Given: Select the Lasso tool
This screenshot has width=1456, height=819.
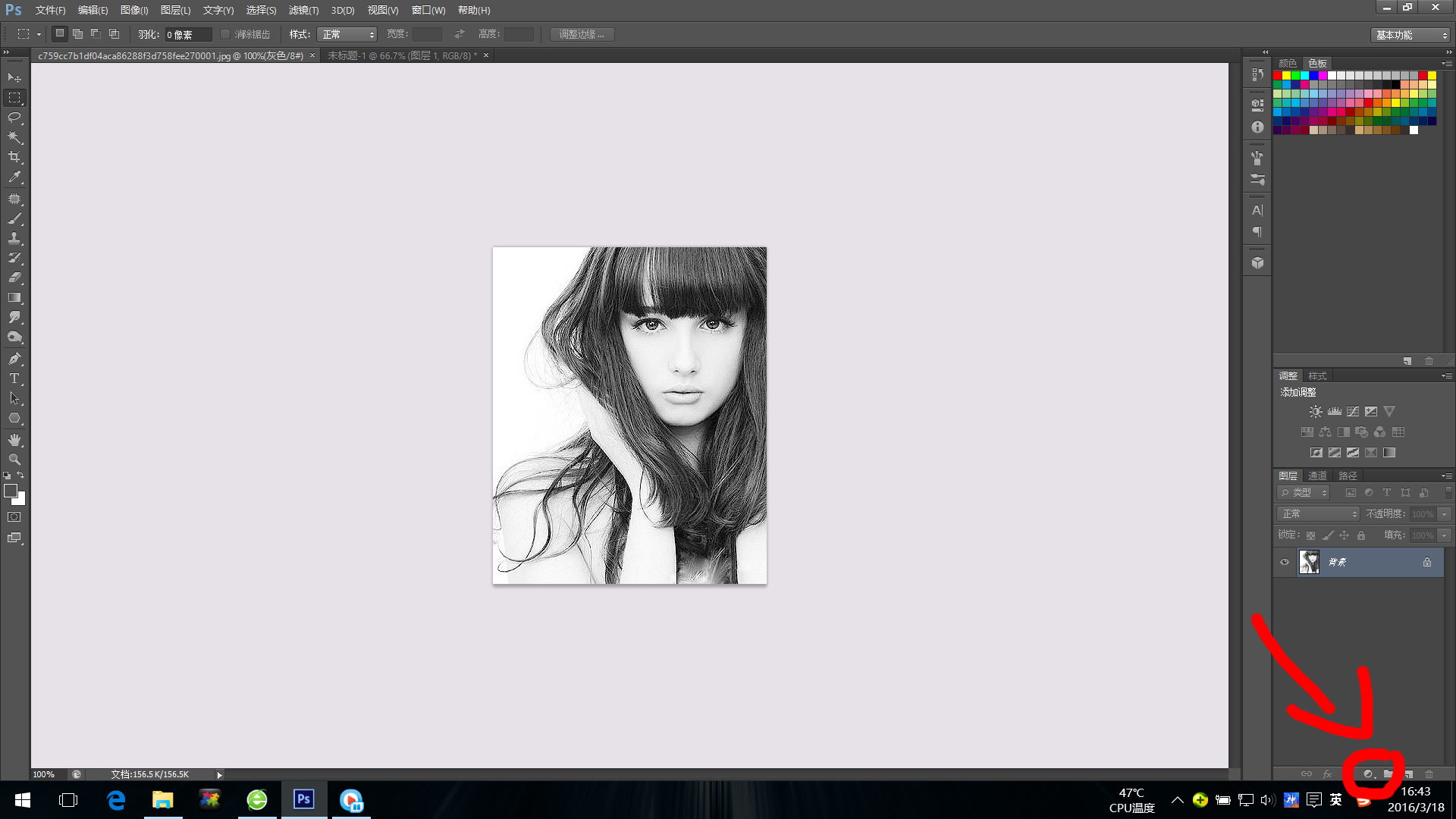Looking at the screenshot, I should point(14,118).
